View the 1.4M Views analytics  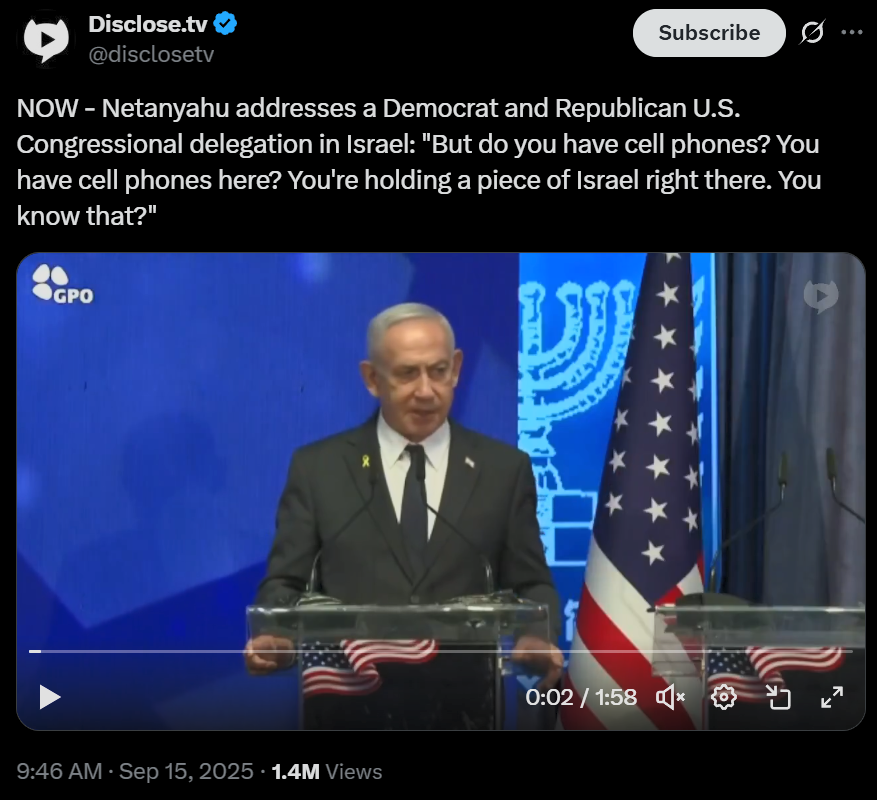pos(327,771)
